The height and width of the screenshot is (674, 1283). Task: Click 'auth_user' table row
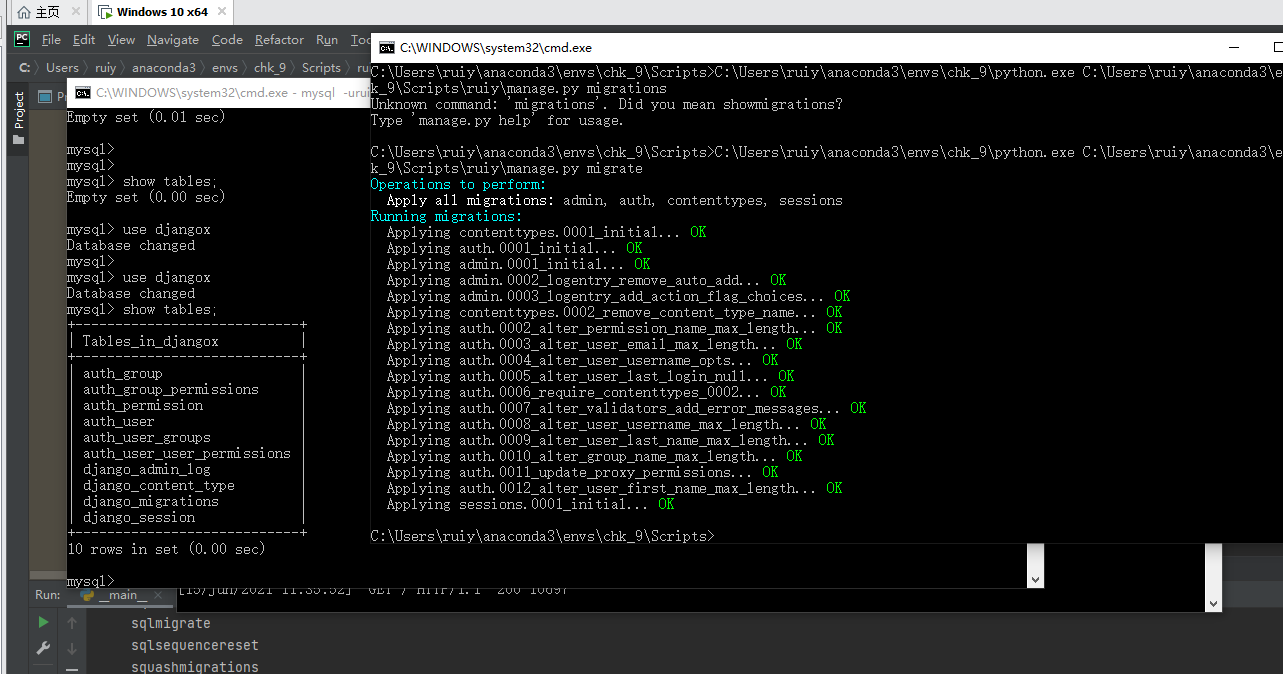pos(118,421)
